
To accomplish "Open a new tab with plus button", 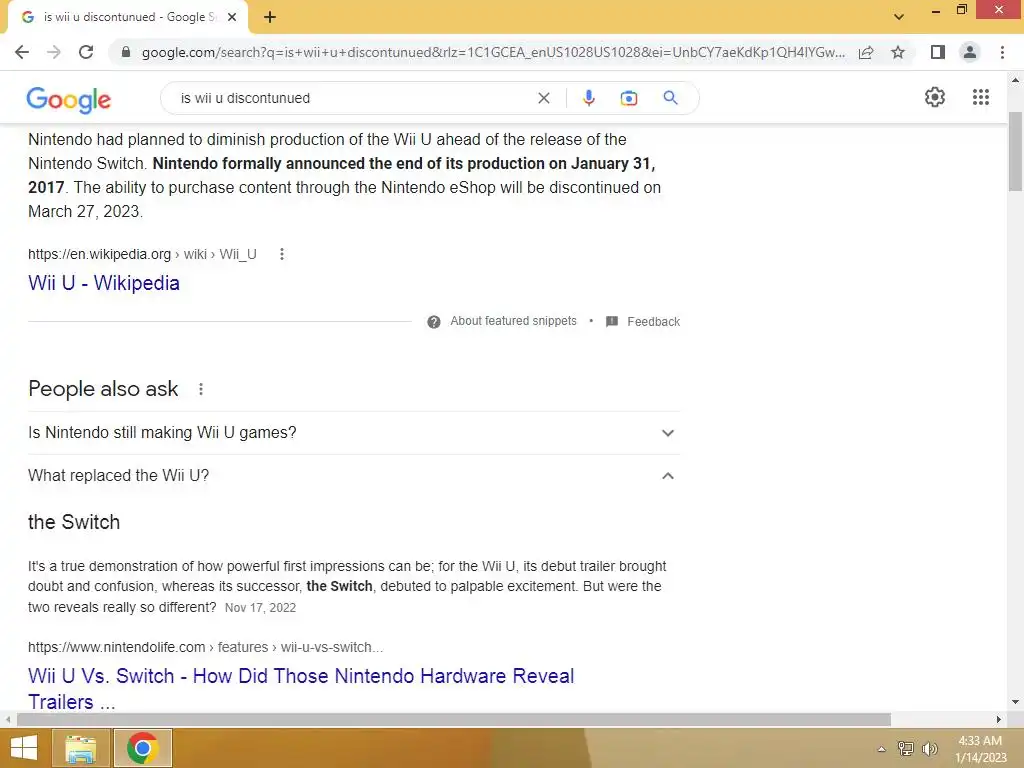I will pyautogui.click(x=270, y=17).
